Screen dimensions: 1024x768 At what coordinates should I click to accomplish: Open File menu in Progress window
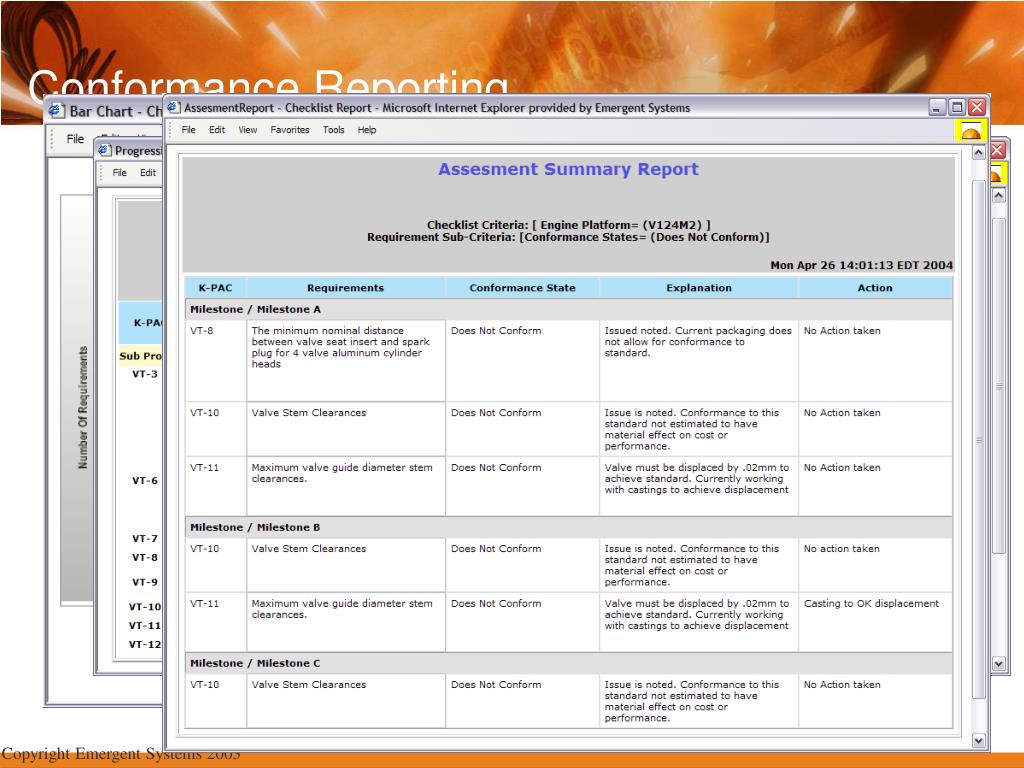point(120,172)
